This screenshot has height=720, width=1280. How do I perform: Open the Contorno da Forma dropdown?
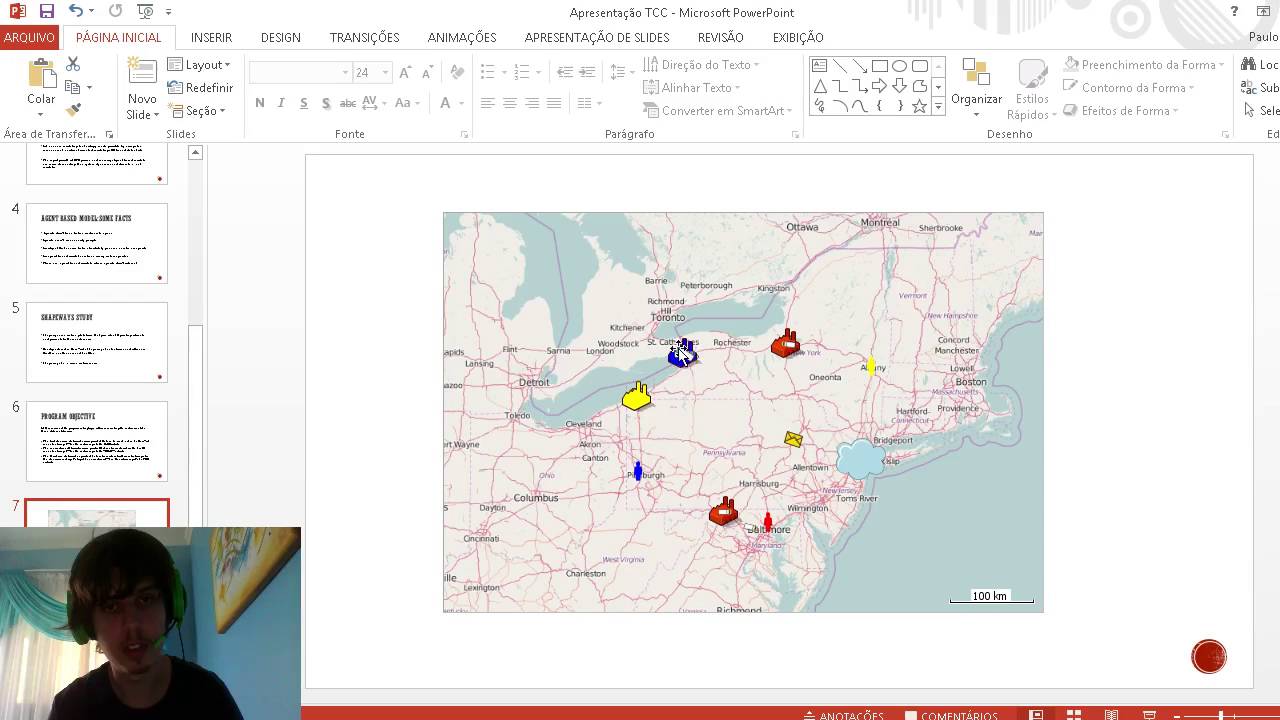click(x=1129, y=88)
